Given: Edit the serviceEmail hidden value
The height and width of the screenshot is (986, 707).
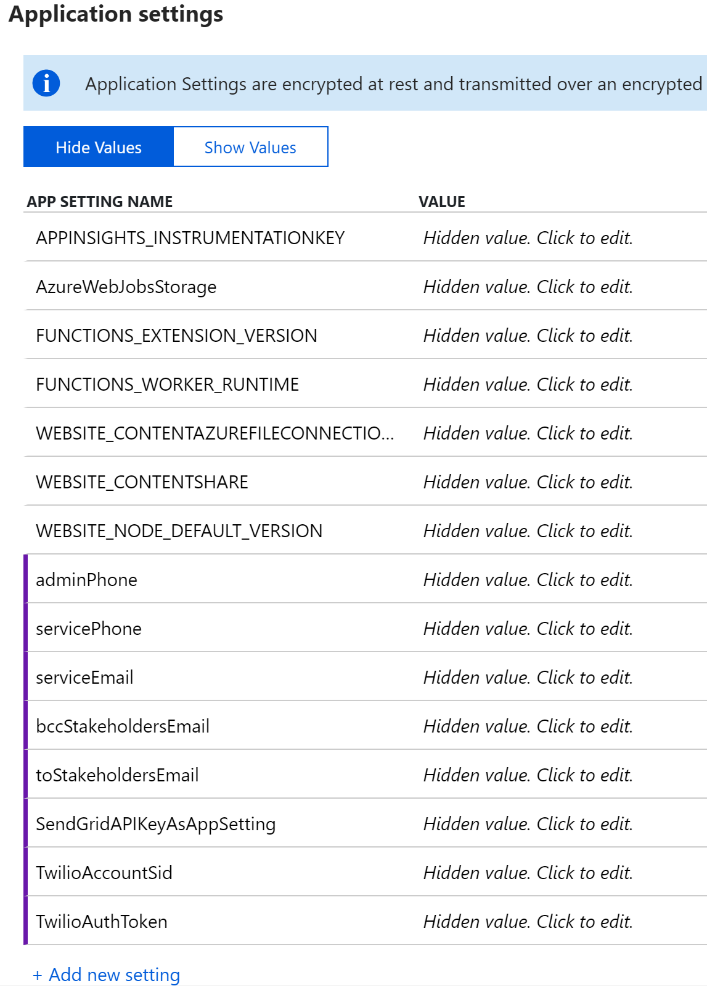Looking at the screenshot, I should [x=528, y=678].
